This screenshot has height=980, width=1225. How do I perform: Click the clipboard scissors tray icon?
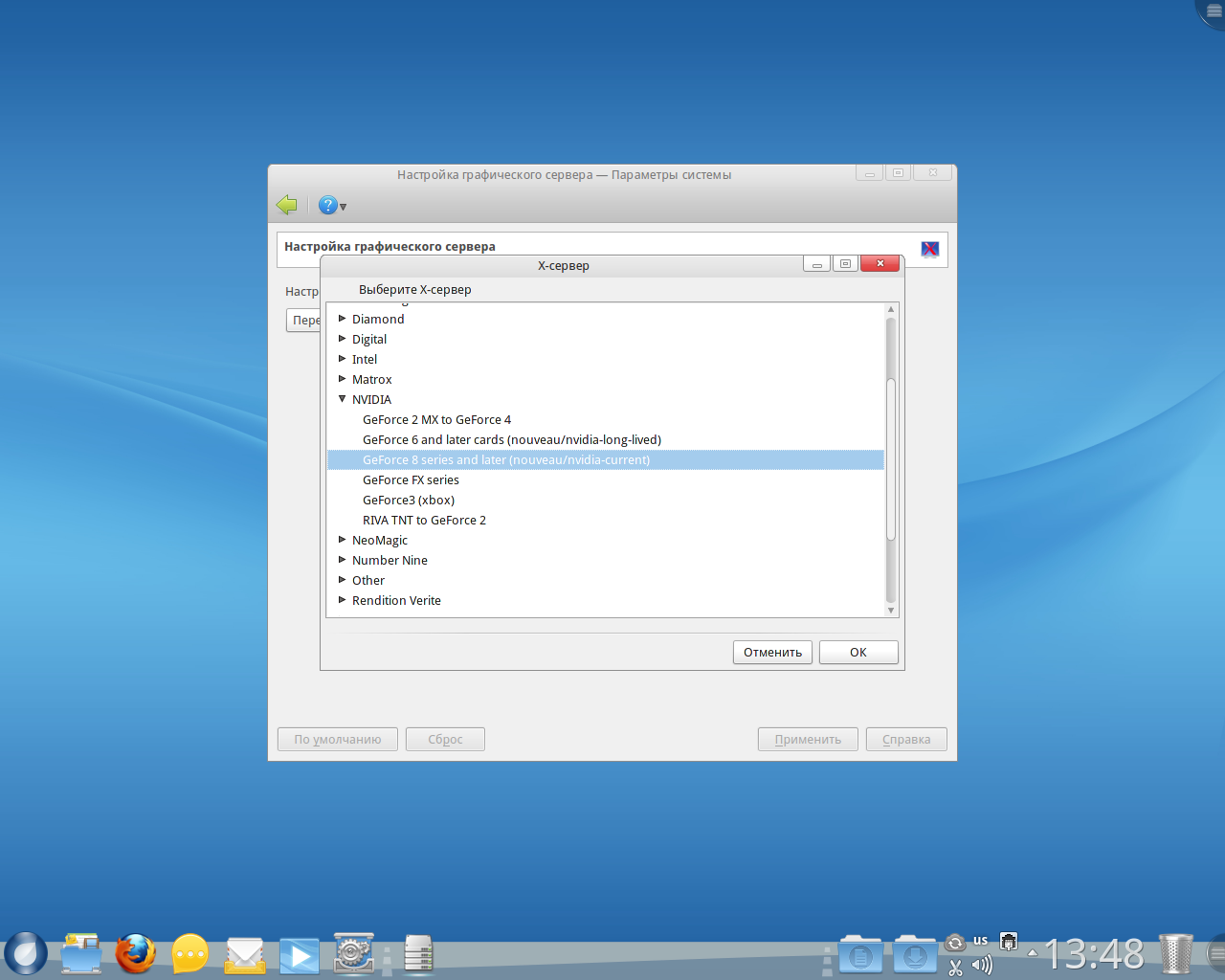[955, 967]
